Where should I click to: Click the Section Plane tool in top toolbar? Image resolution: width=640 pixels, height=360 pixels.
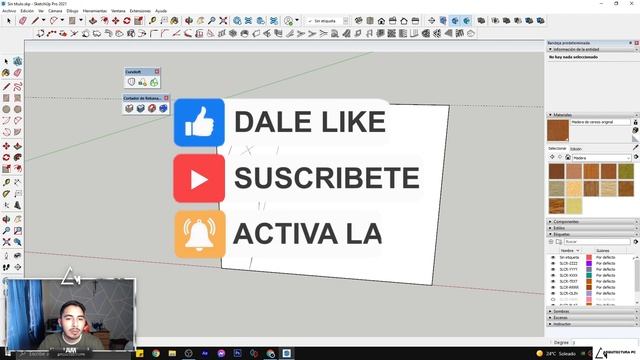(431, 20)
